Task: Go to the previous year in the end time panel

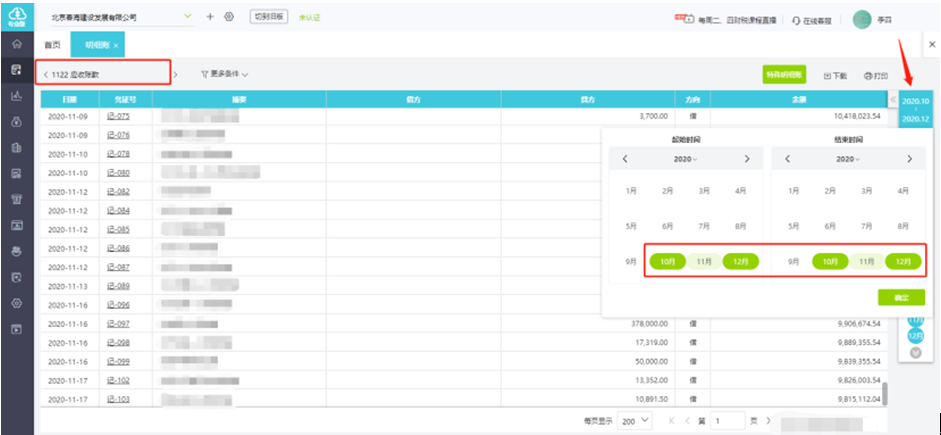Action: pos(787,159)
